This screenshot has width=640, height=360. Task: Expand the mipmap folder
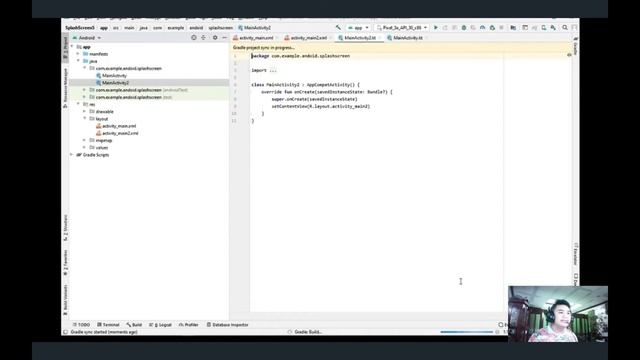click(x=85, y=140)
